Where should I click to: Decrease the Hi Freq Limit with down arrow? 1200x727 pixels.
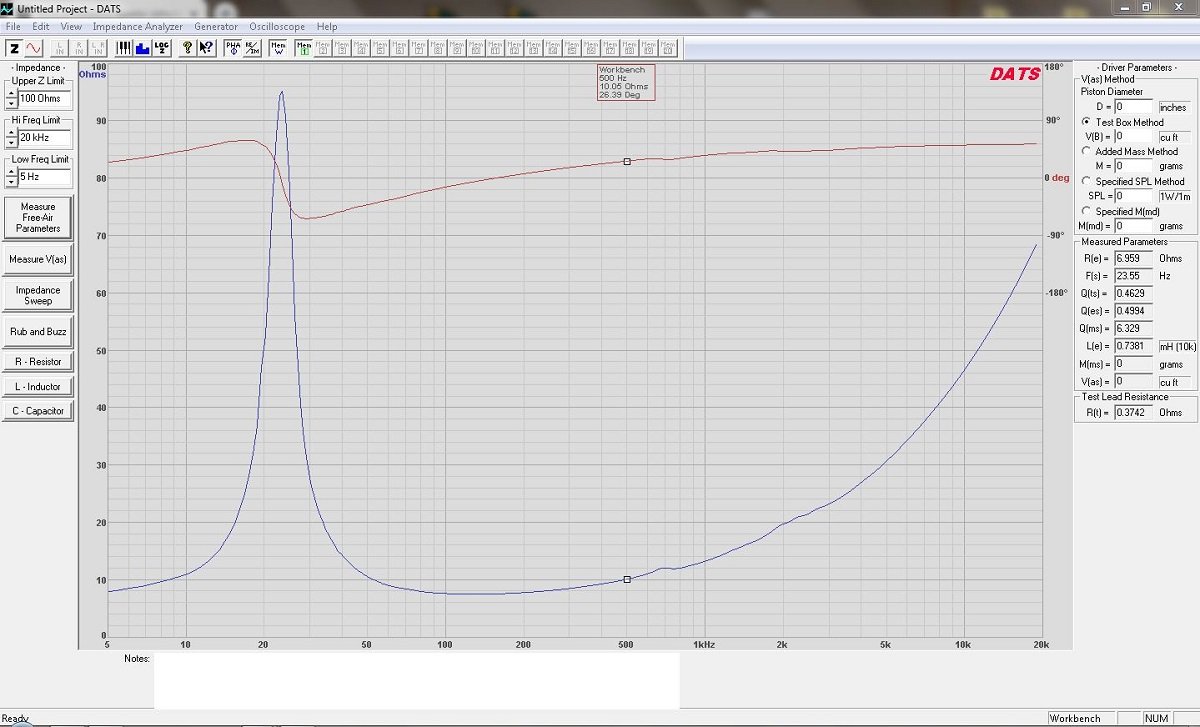(11, 143)
